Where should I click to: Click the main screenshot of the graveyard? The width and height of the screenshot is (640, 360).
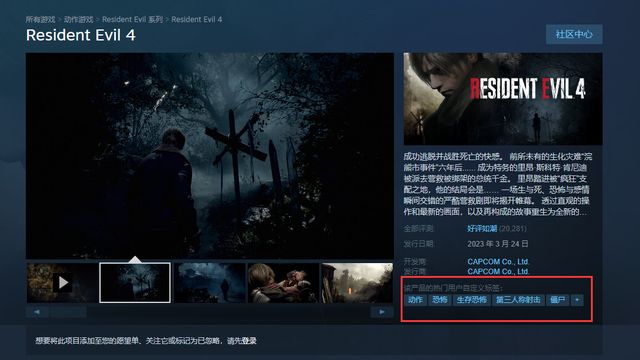(x=210, y=156)
